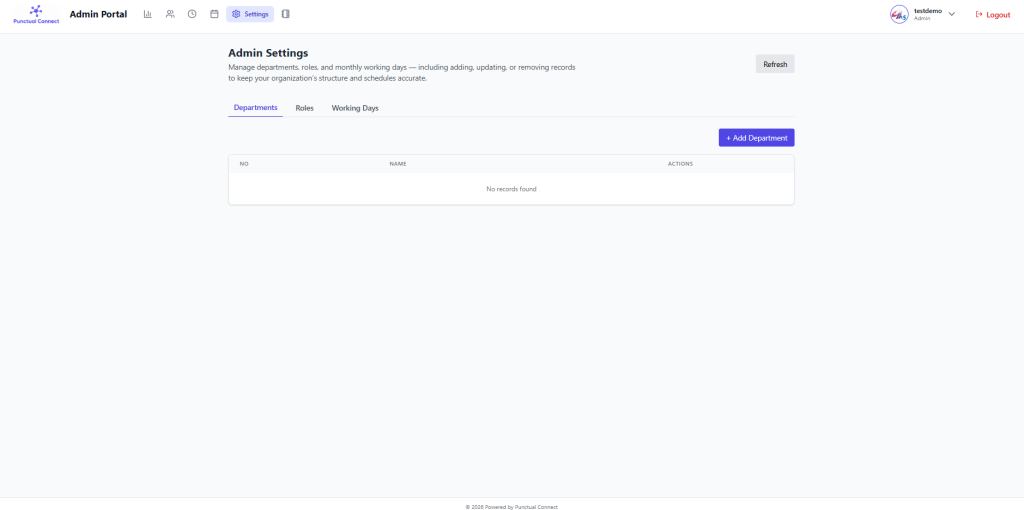Screen dimensions: 1024x510
Task: Open the Working Days tab
Action: click(x=355, y=108)
